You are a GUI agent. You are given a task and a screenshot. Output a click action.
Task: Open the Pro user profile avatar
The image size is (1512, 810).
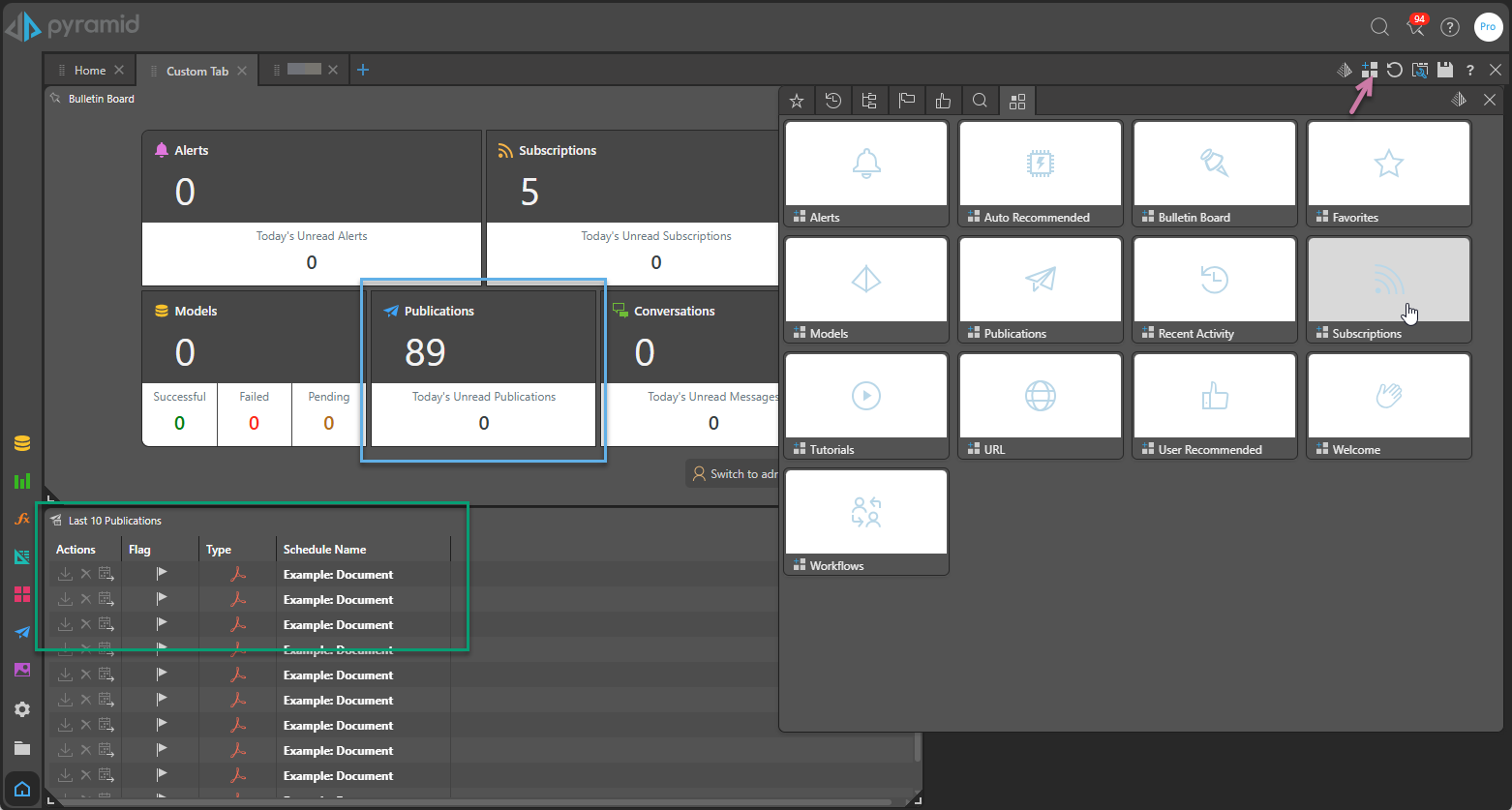click(x=1487, y=27)
